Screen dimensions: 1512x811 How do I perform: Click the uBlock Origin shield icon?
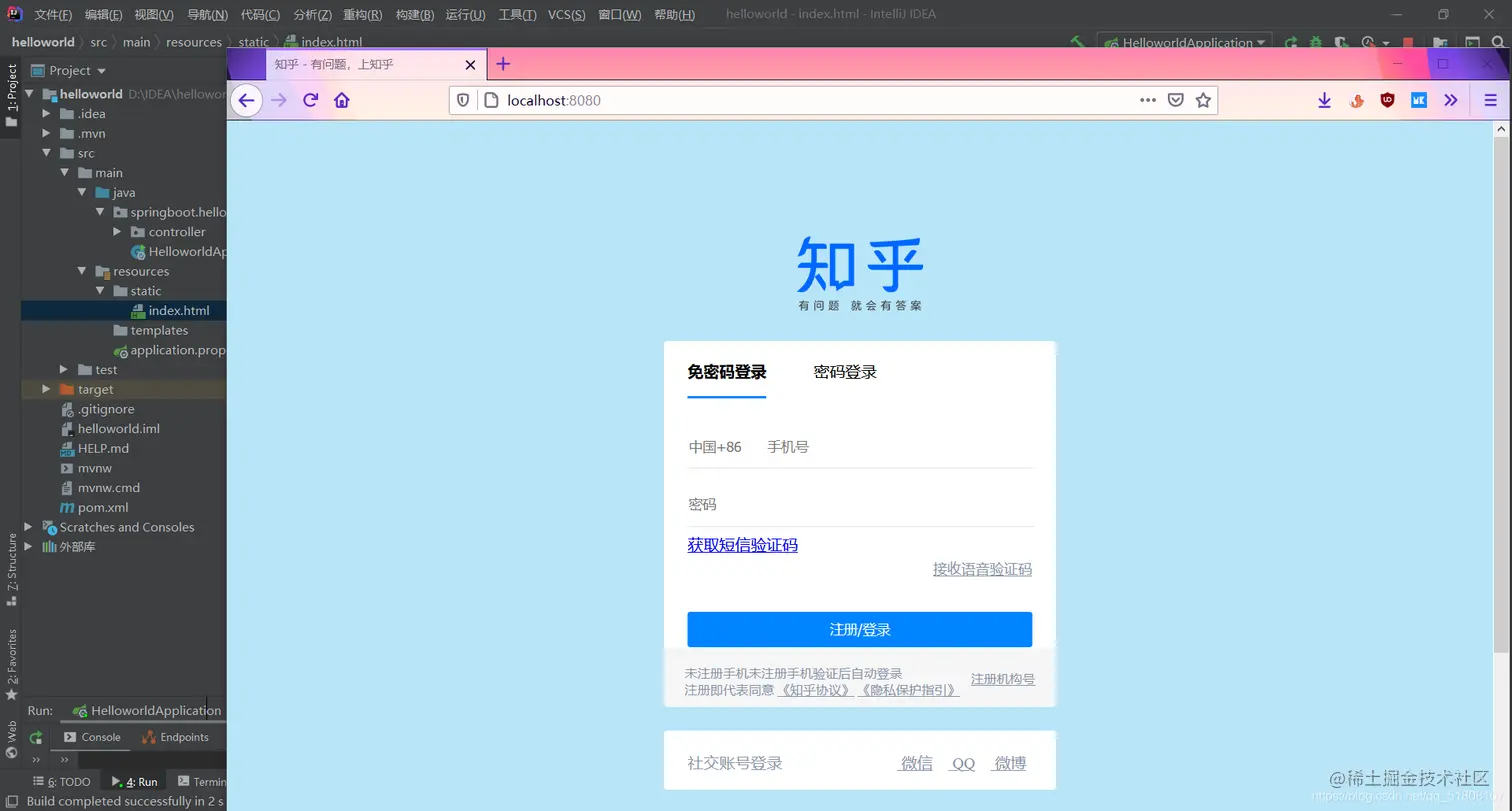click(1386, 100)
